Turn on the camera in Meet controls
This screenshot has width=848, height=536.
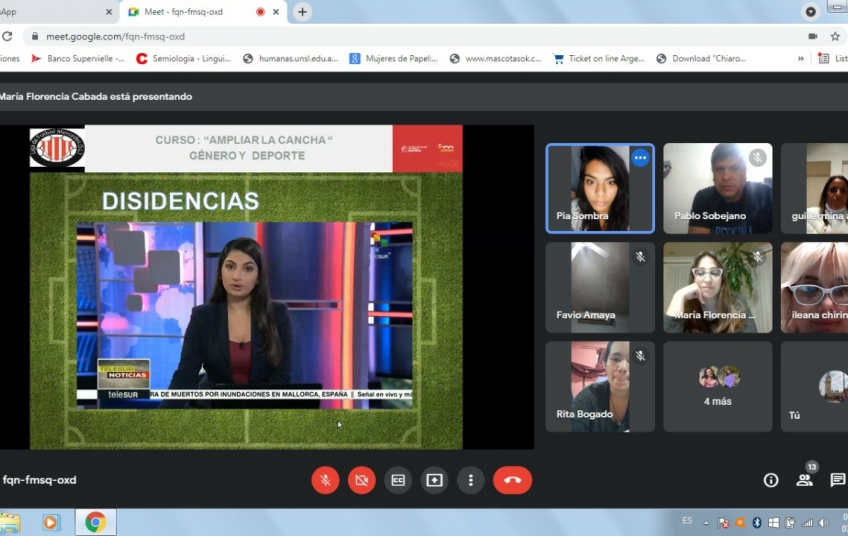pyautogui.click(x=362, y=480)
